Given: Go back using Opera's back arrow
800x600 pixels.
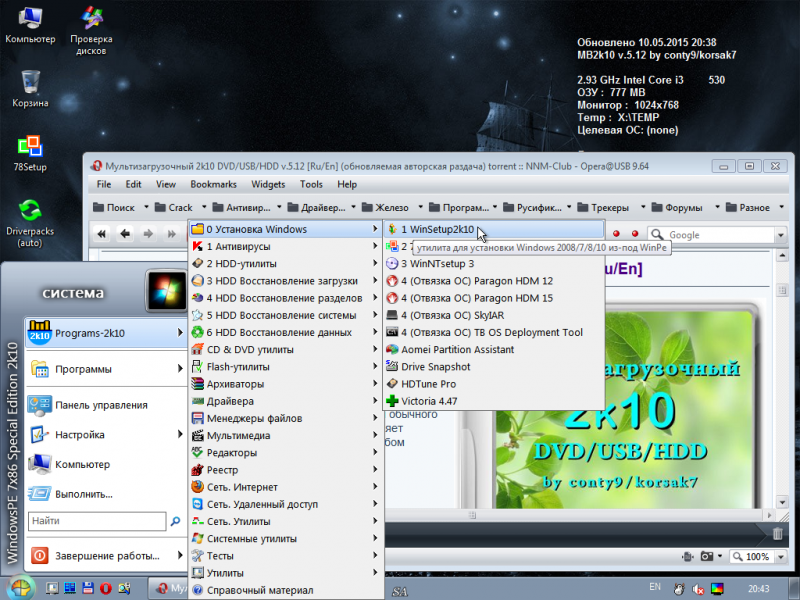Looking at the screenshot, I should (x=125, y=234).
